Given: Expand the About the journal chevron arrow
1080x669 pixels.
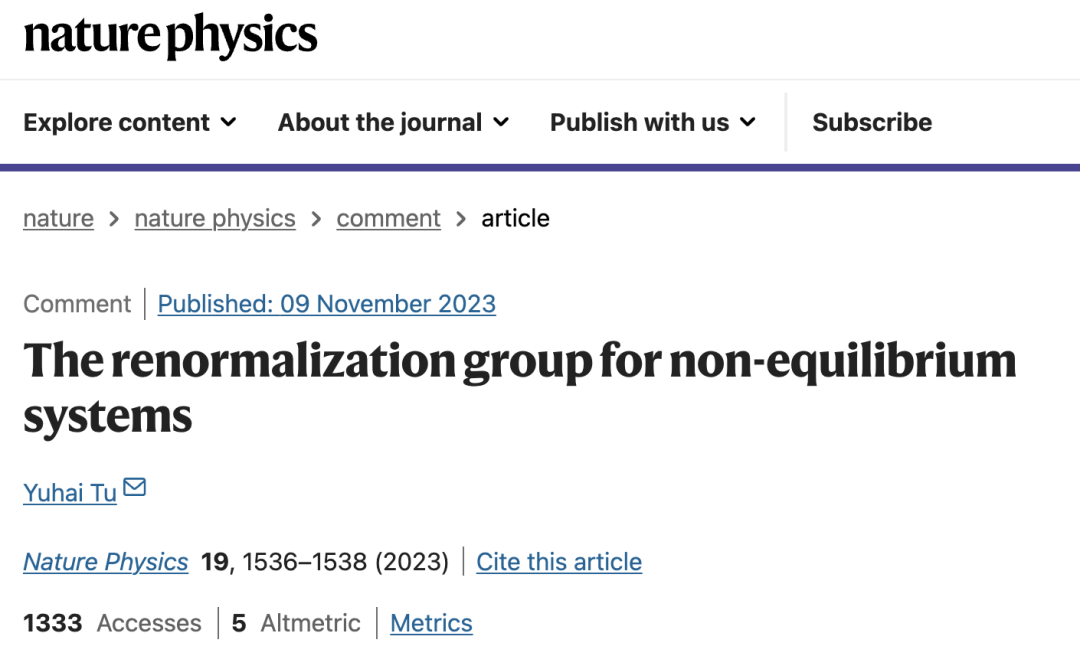Looking at the screenshot, I should pos(501,122).
